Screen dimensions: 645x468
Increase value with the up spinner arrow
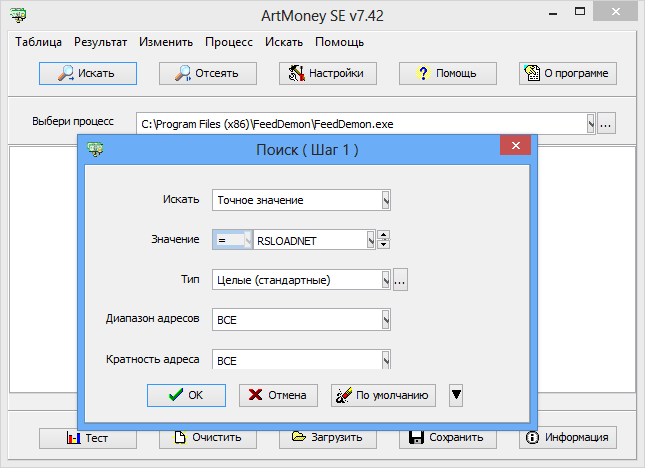383,236
